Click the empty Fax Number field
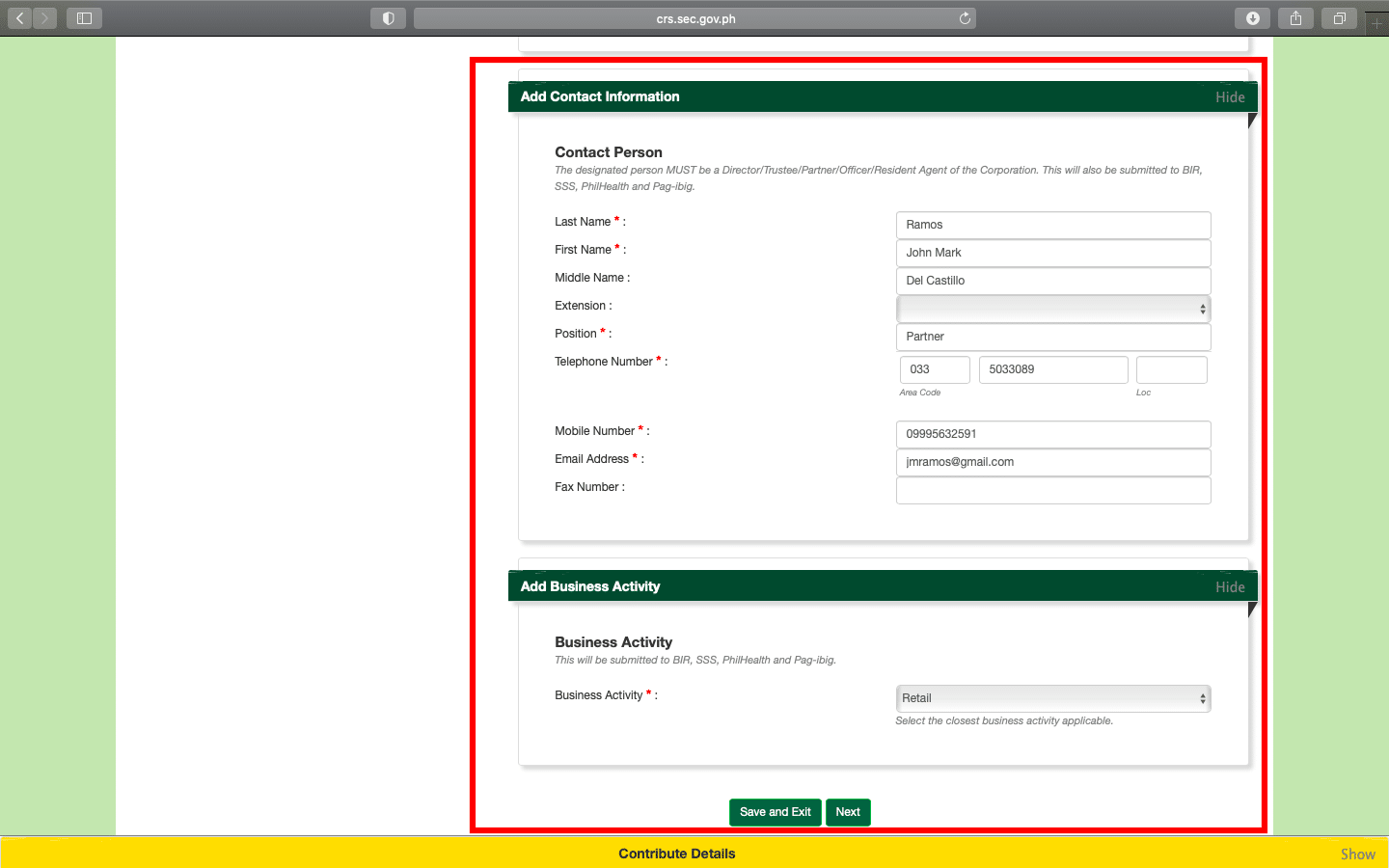 coord(1053,491)
